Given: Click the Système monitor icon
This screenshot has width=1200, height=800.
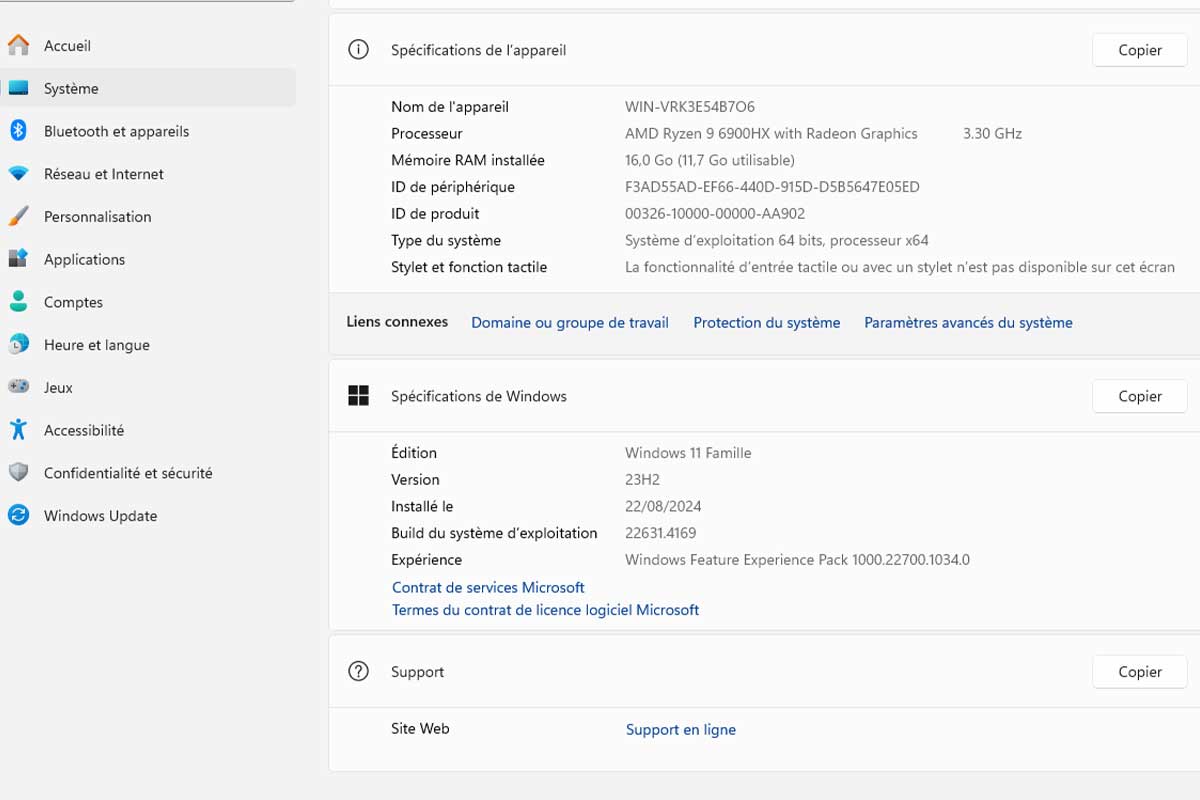Looking at the screenshot, I should tap(18, 88).
